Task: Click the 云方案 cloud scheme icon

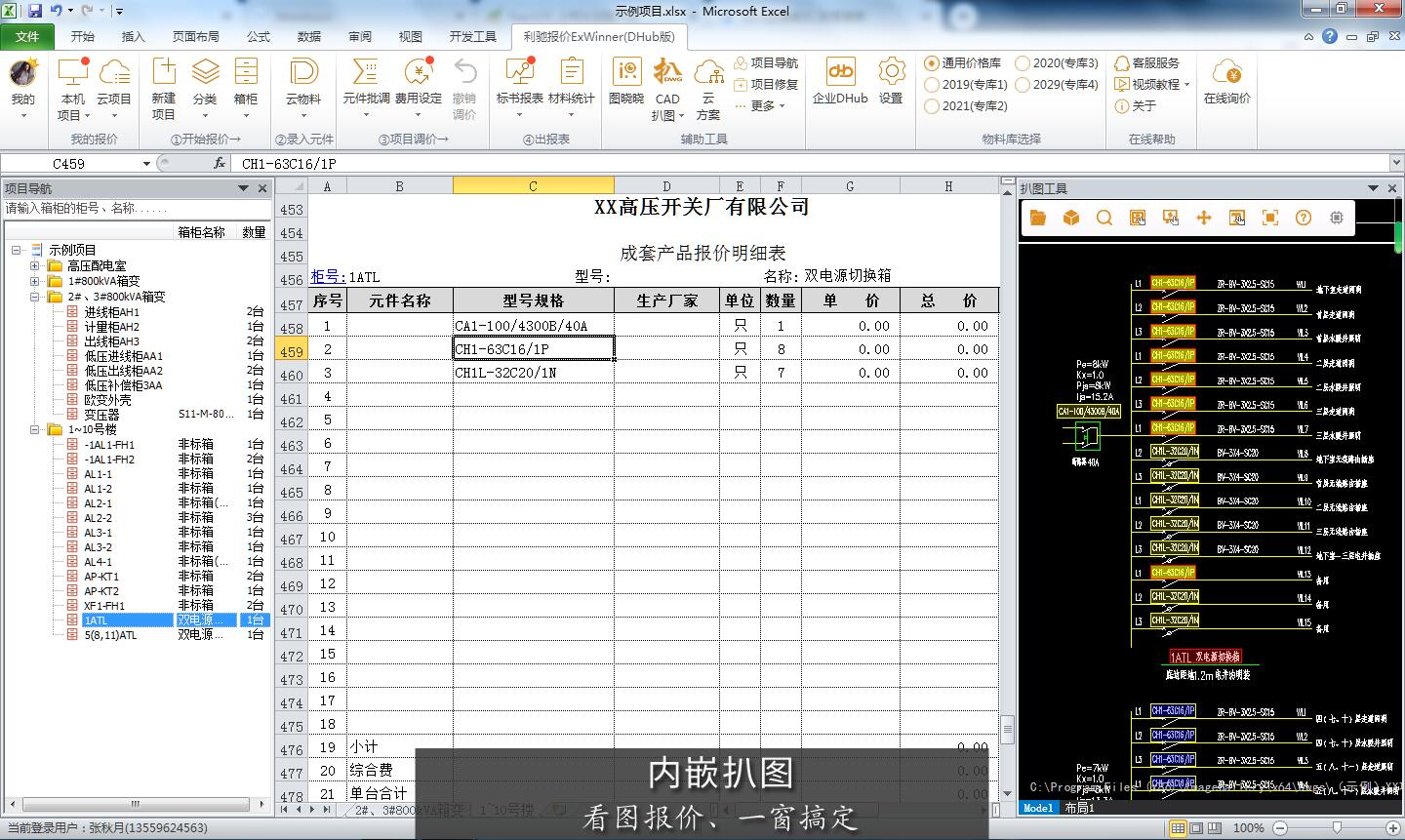Action: pyautogui.click(x=708, y=88)
